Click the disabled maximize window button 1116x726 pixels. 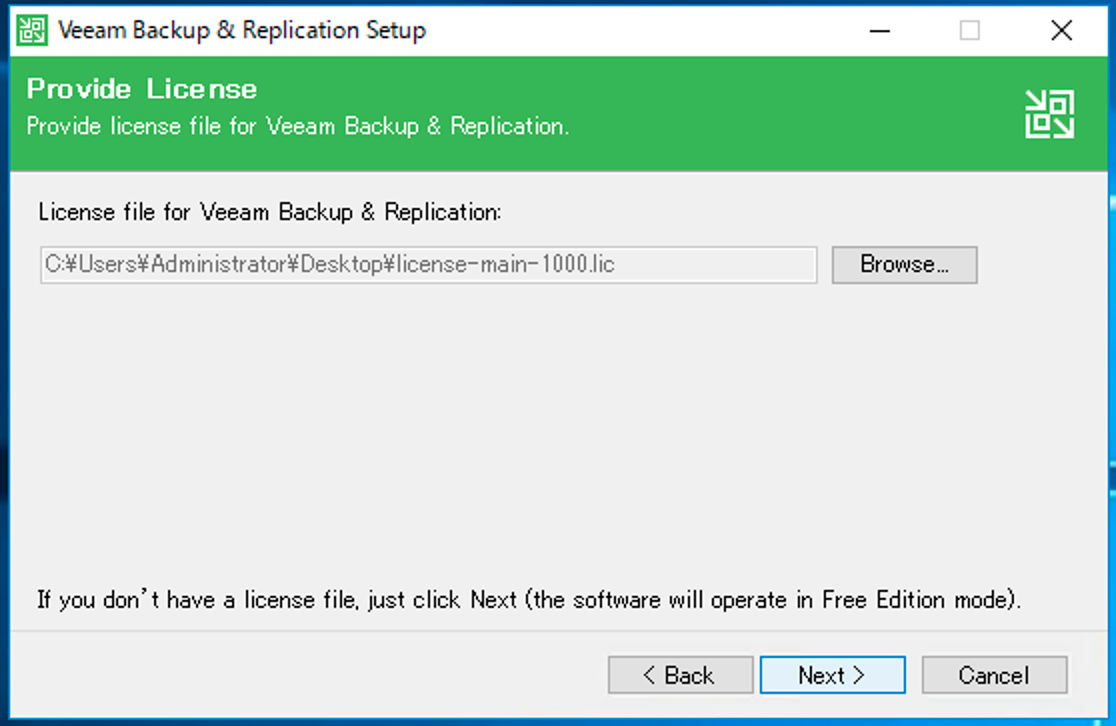(x=969, y=31)
